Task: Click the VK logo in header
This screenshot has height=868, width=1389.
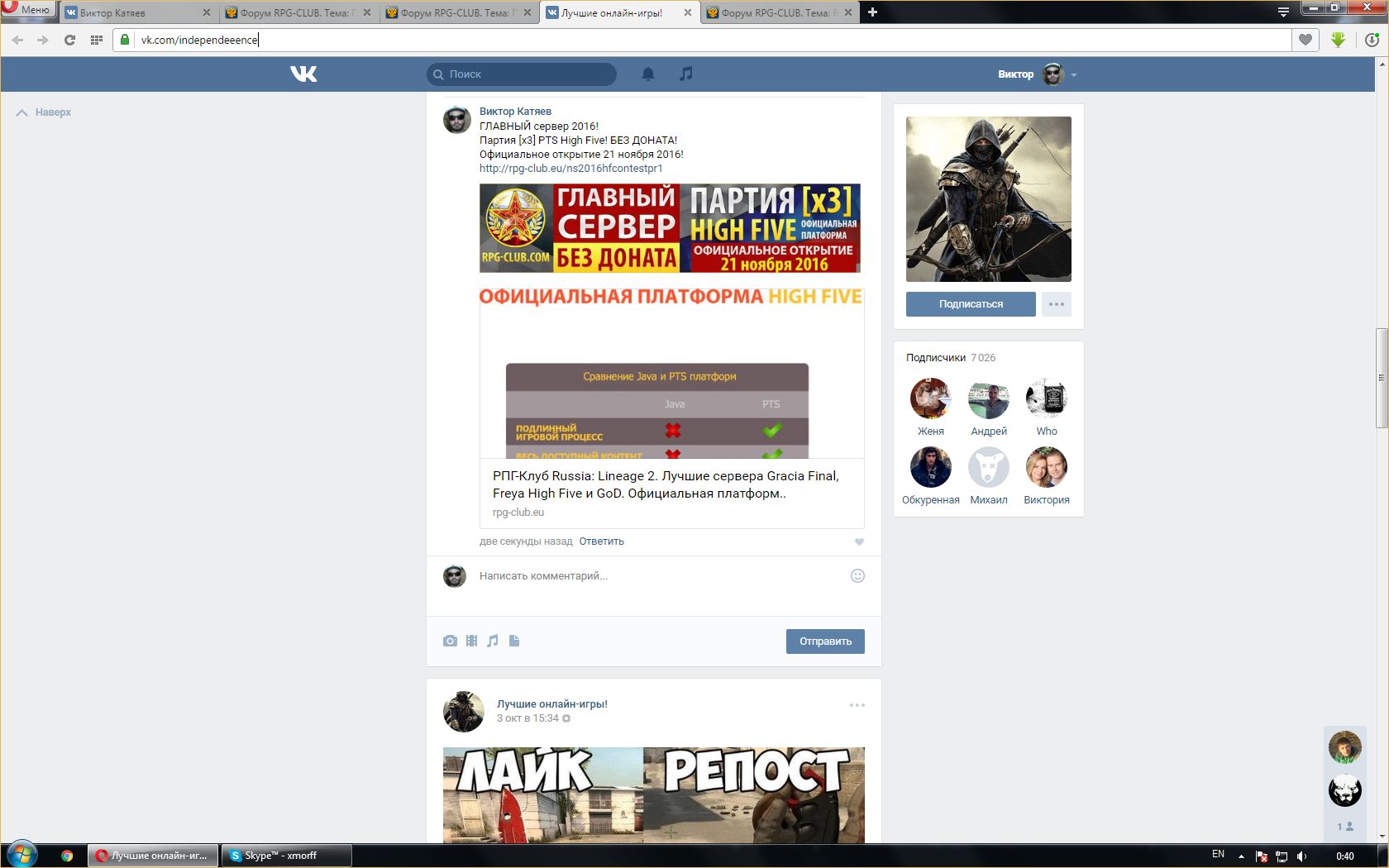Action: [x=303, y=74]
